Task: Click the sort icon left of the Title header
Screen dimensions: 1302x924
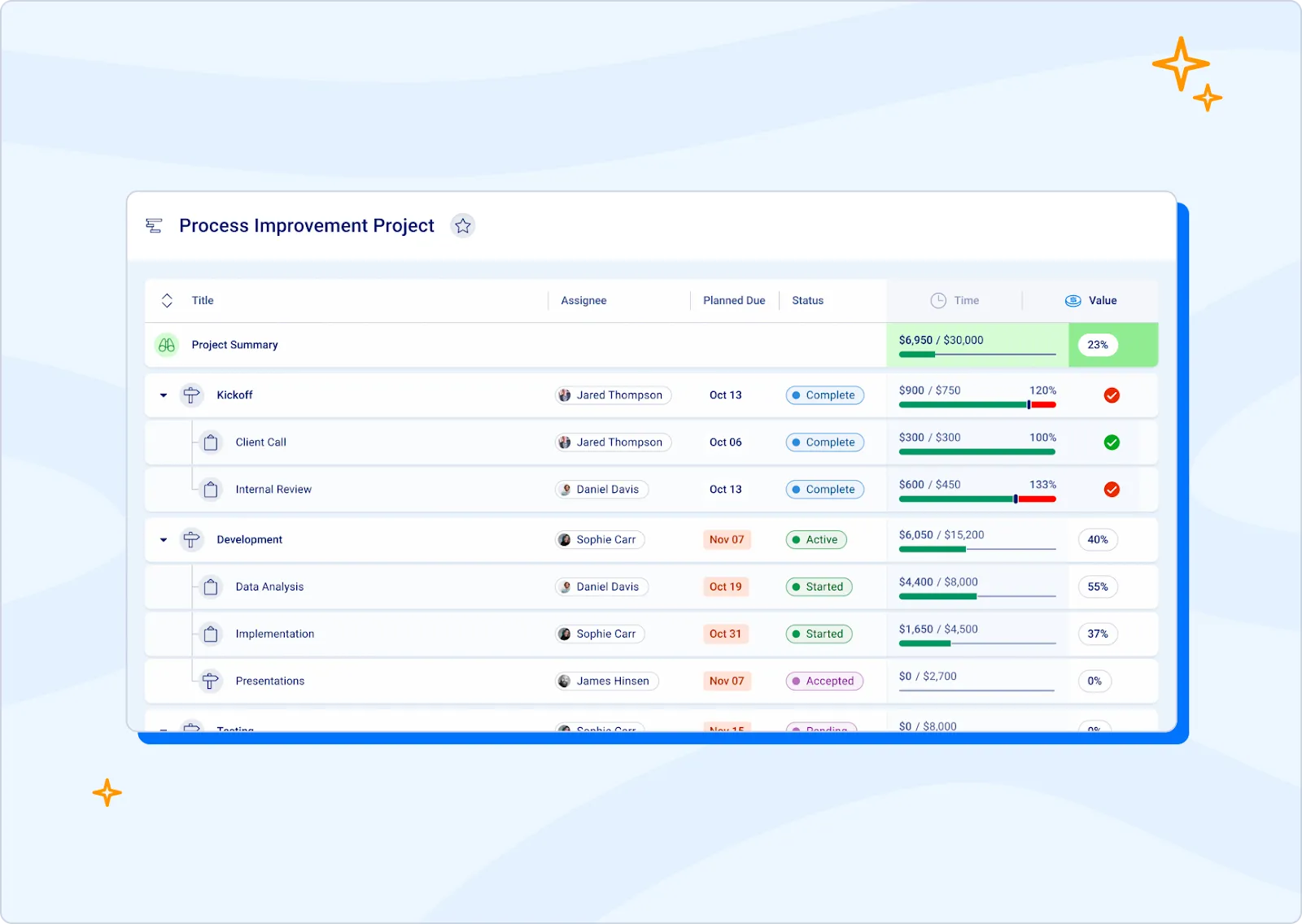Action: [166, 300]
